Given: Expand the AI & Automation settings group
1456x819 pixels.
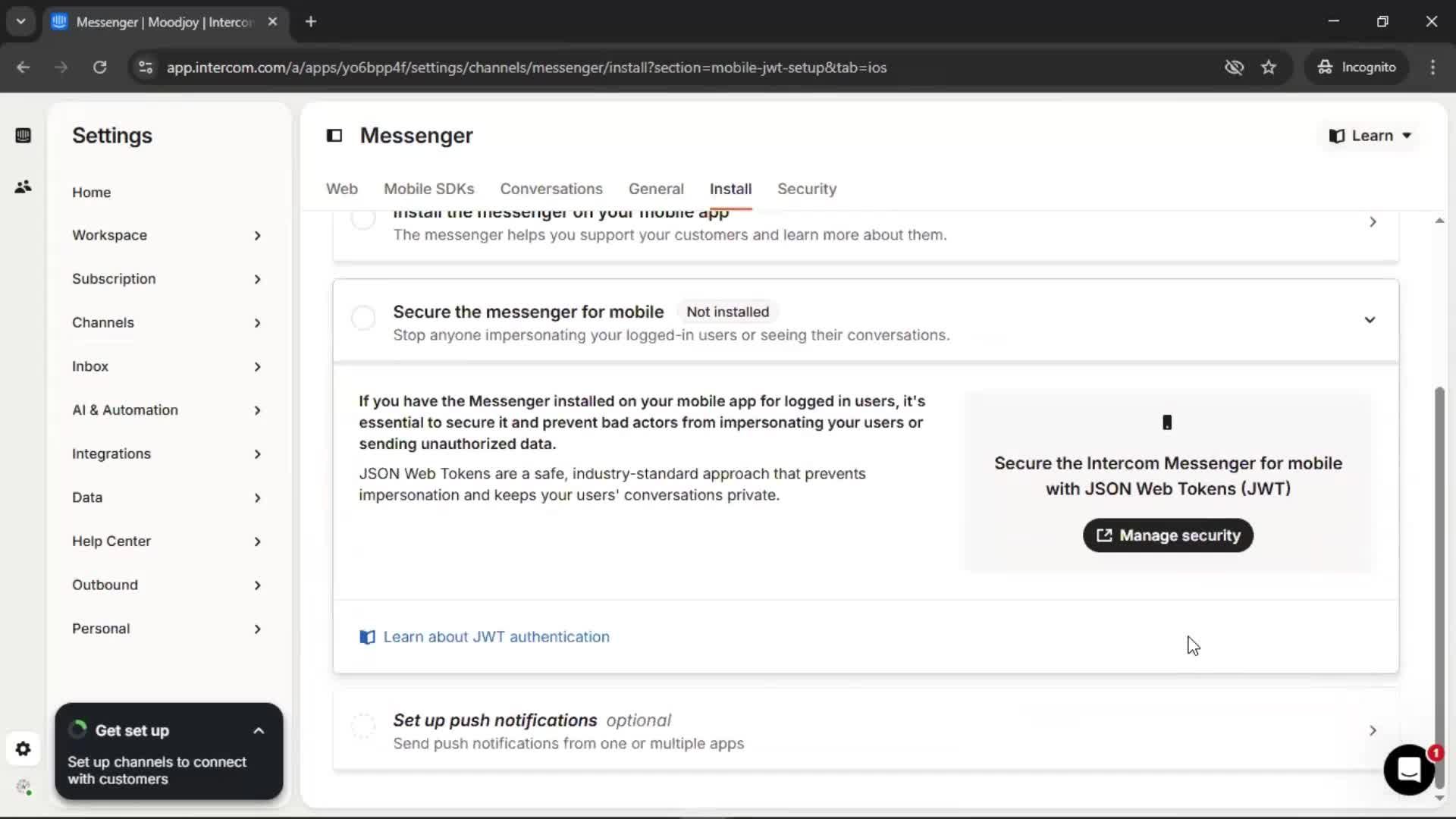Looking at the screenshot, I should point(166,410).
